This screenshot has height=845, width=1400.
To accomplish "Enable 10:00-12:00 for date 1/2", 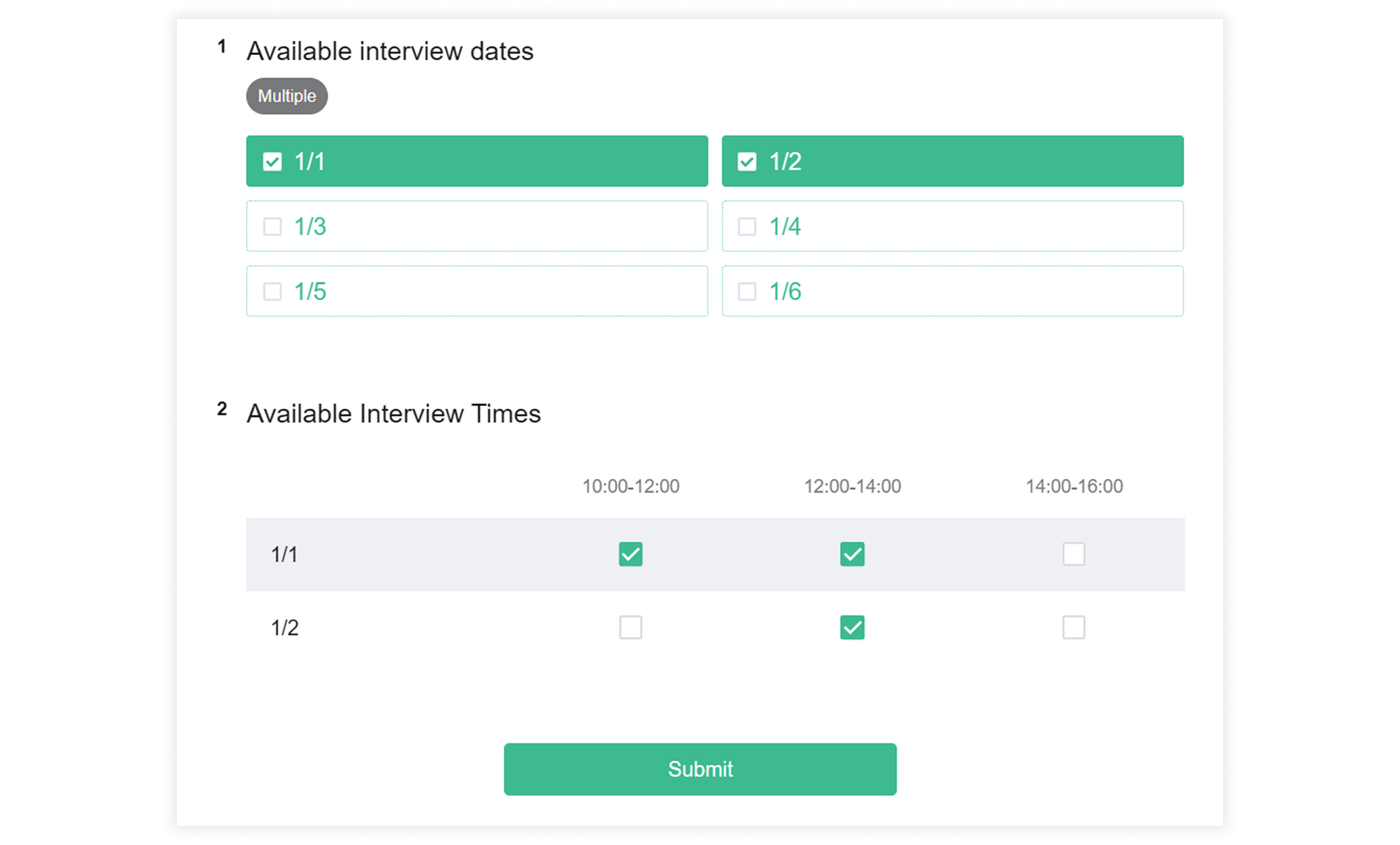I will click(630, 627).
